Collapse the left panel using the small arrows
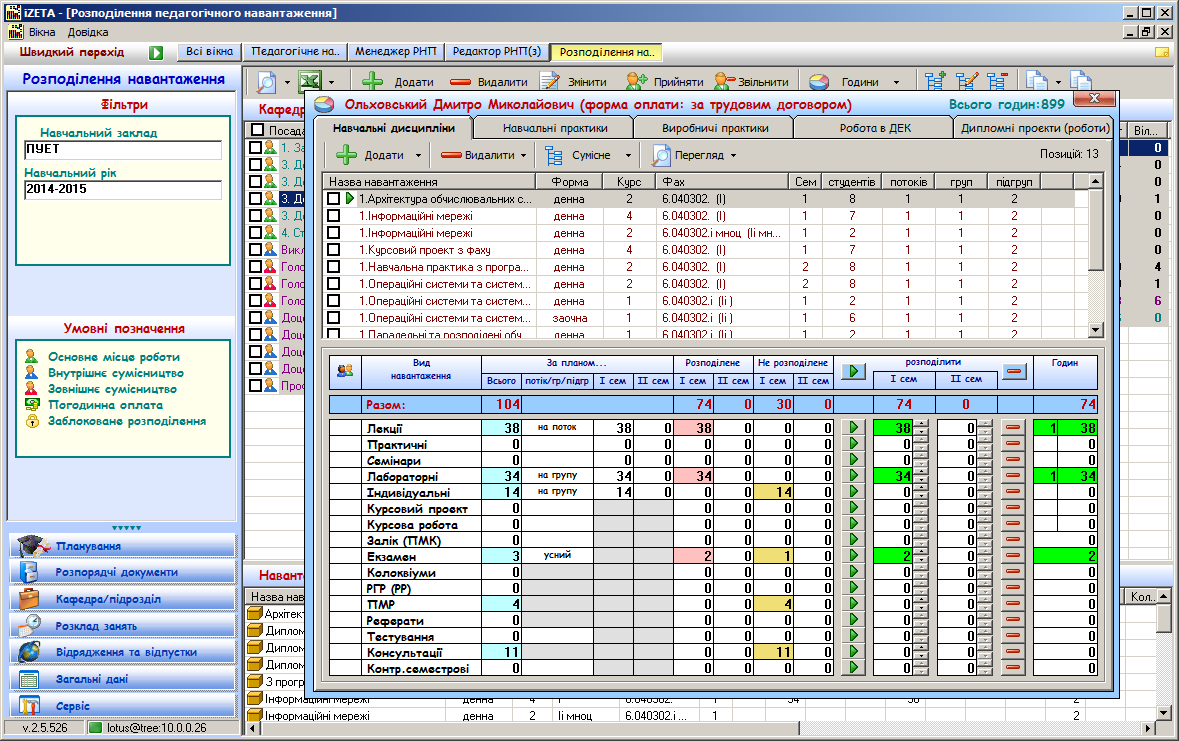This screenshot has height=741, width=1179. (x=126, y=527)
